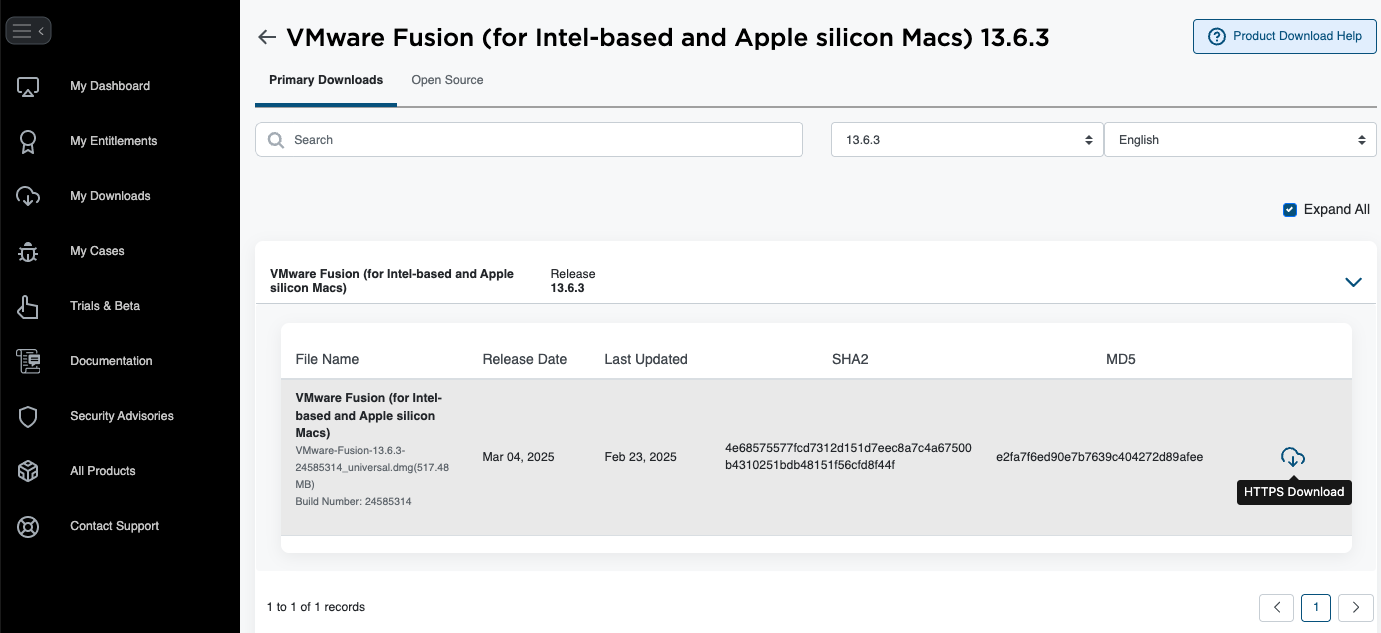Viewport: 1381px width, 633px height.
Task: Click the Trials & Beta hand icon
Action: pos(28,306)
